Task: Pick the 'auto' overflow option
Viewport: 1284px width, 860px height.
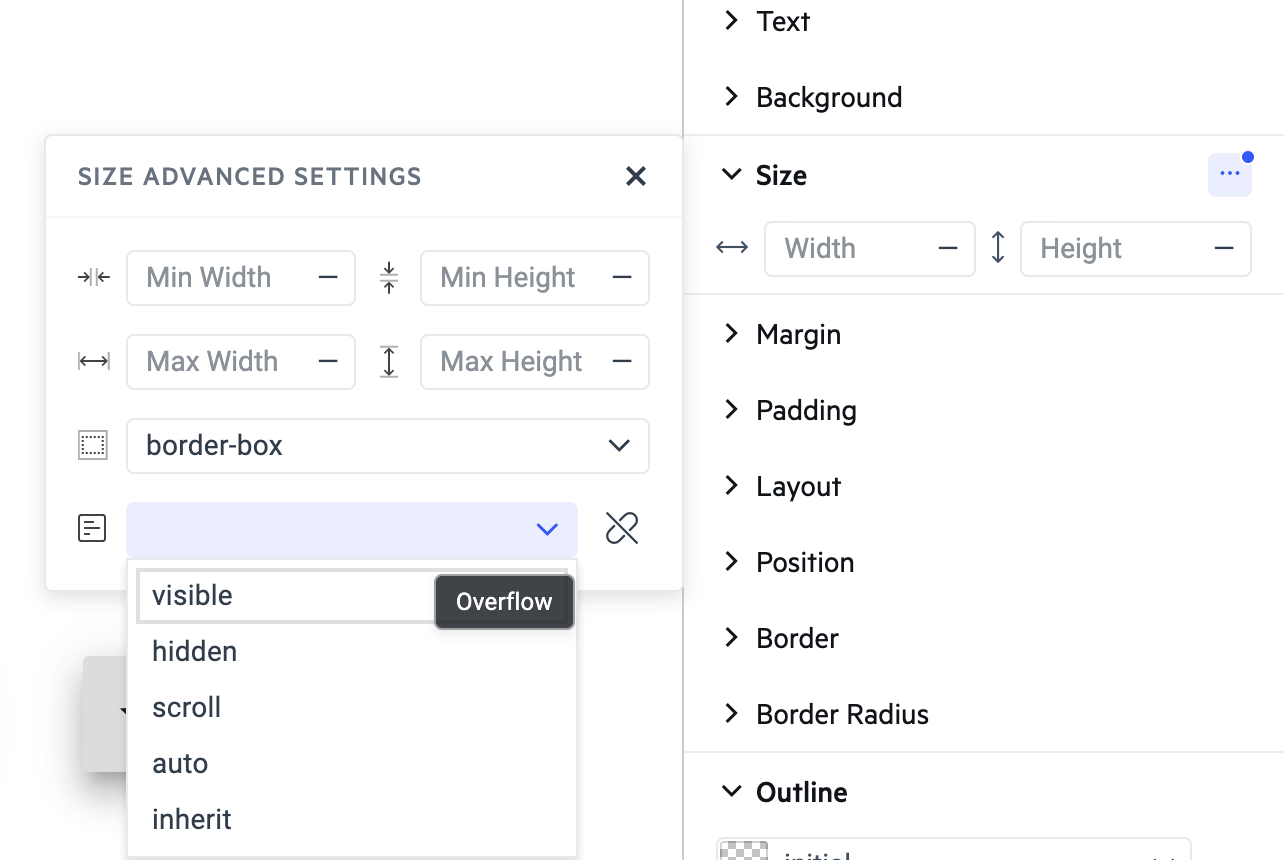Action: (181, 763)
